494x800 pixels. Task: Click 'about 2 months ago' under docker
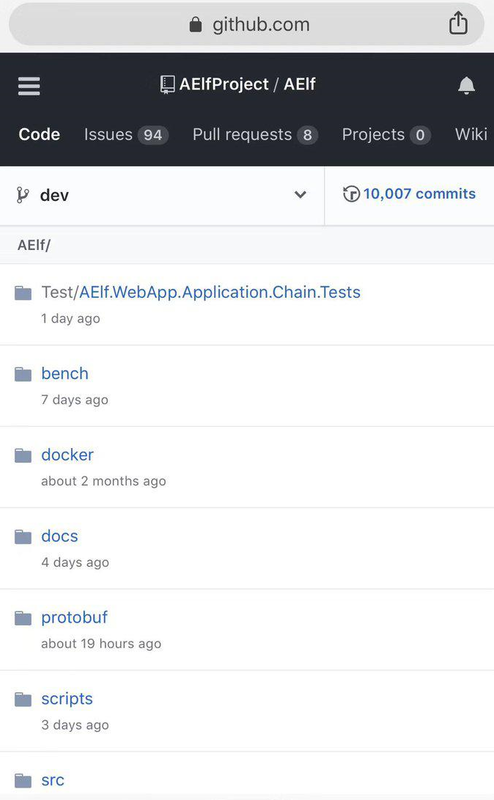[104, 481]
